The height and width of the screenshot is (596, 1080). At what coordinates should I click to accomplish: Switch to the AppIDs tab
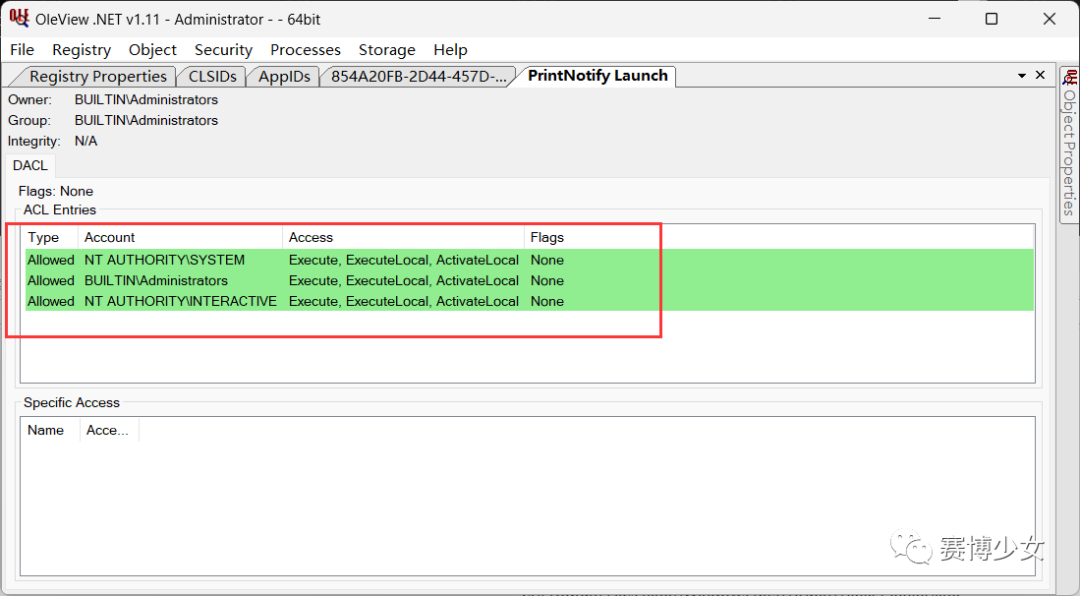coord(284,76)
